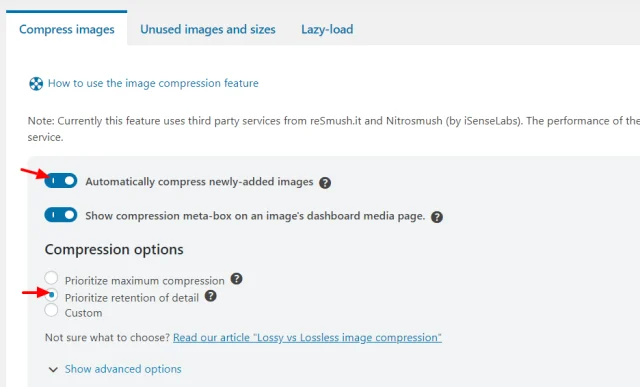Open the Lazy-load tab
Viewport: 640px width, 387px height.
pyautogui.click(x=327, y=29)
